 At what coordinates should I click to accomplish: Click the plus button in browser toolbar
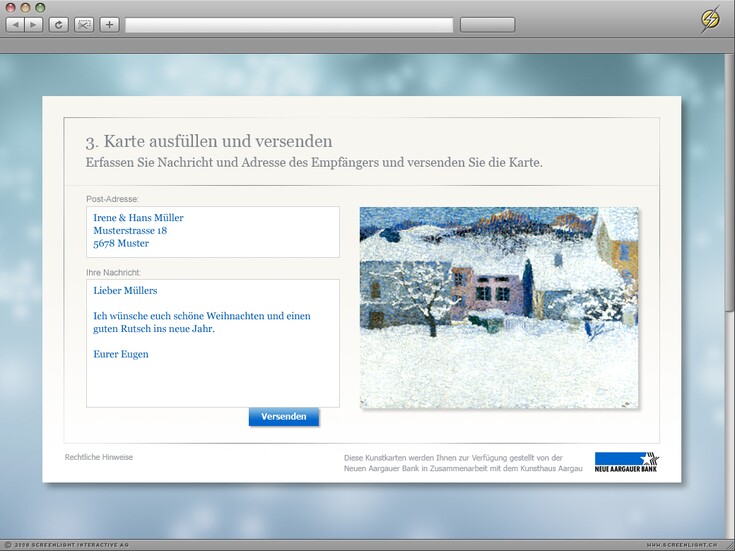tap(109, 25)
